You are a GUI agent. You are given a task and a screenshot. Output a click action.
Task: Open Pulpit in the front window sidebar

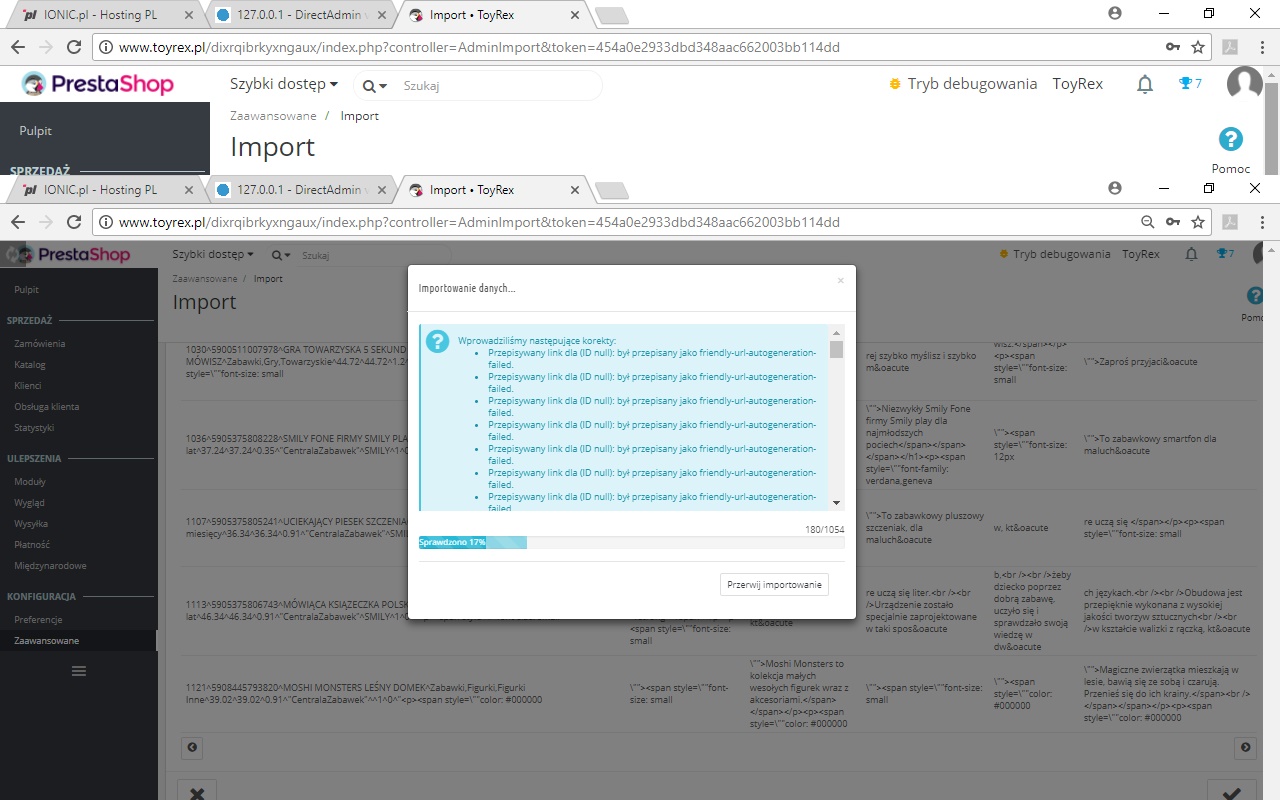(27, 289)
